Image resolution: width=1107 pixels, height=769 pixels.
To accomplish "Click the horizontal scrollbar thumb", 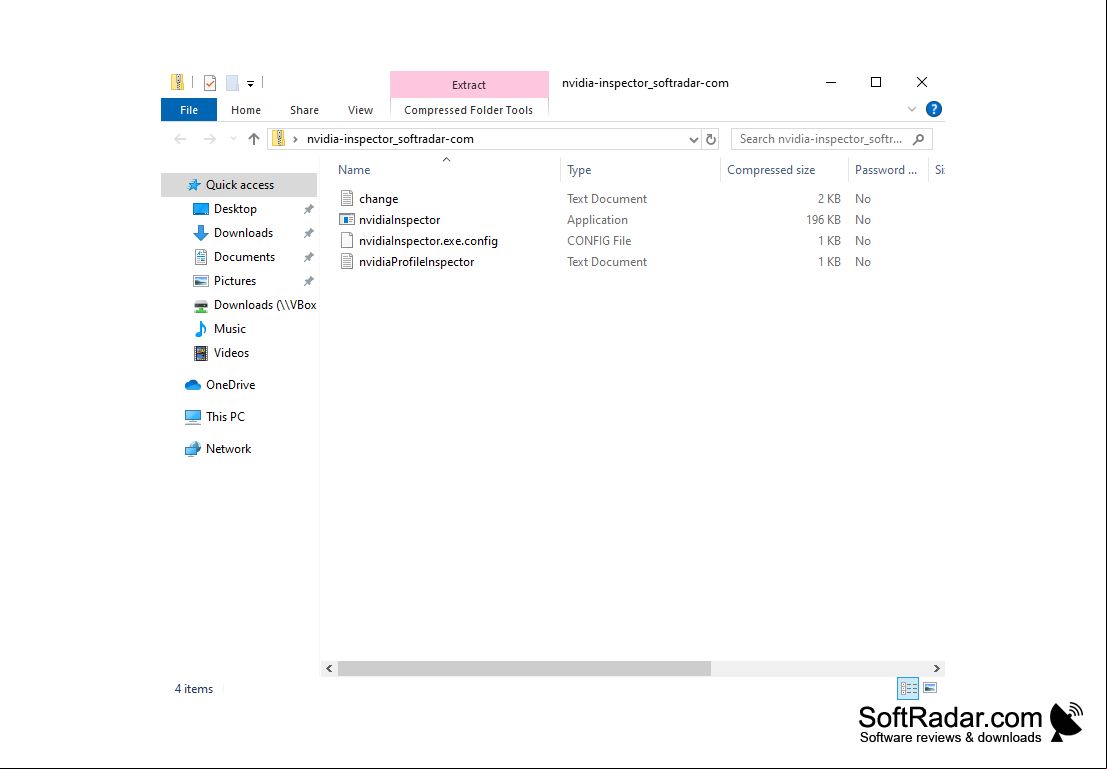I will click(524, 668).
